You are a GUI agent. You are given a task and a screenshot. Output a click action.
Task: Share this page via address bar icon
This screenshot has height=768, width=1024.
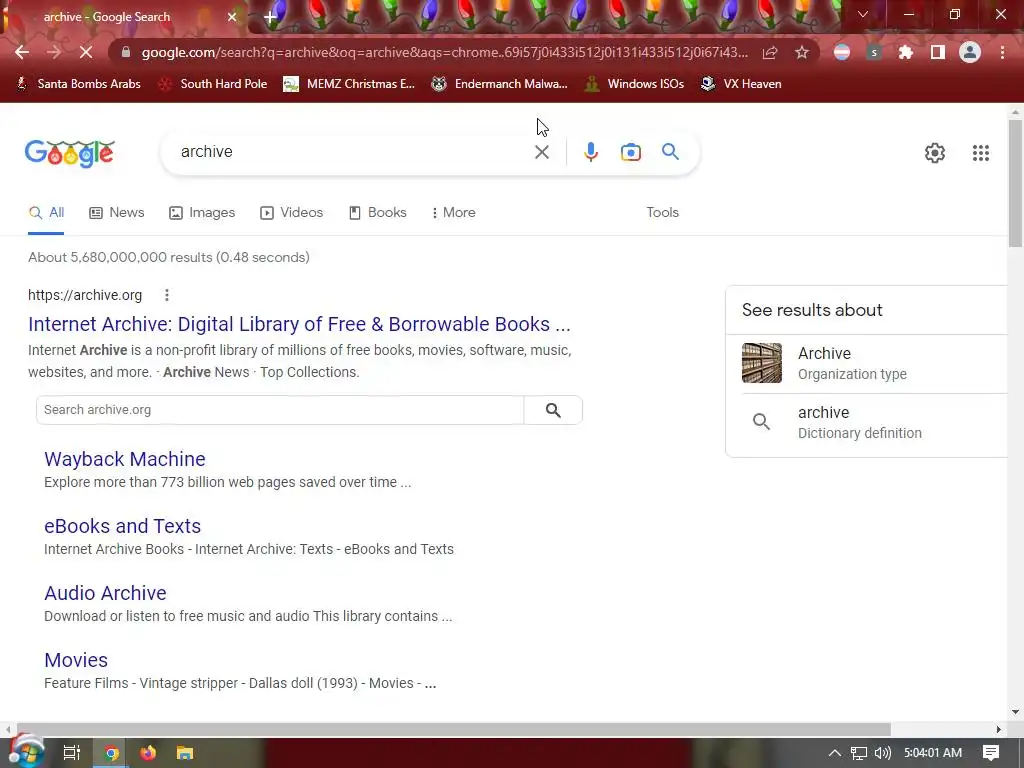tap(770, 52)
